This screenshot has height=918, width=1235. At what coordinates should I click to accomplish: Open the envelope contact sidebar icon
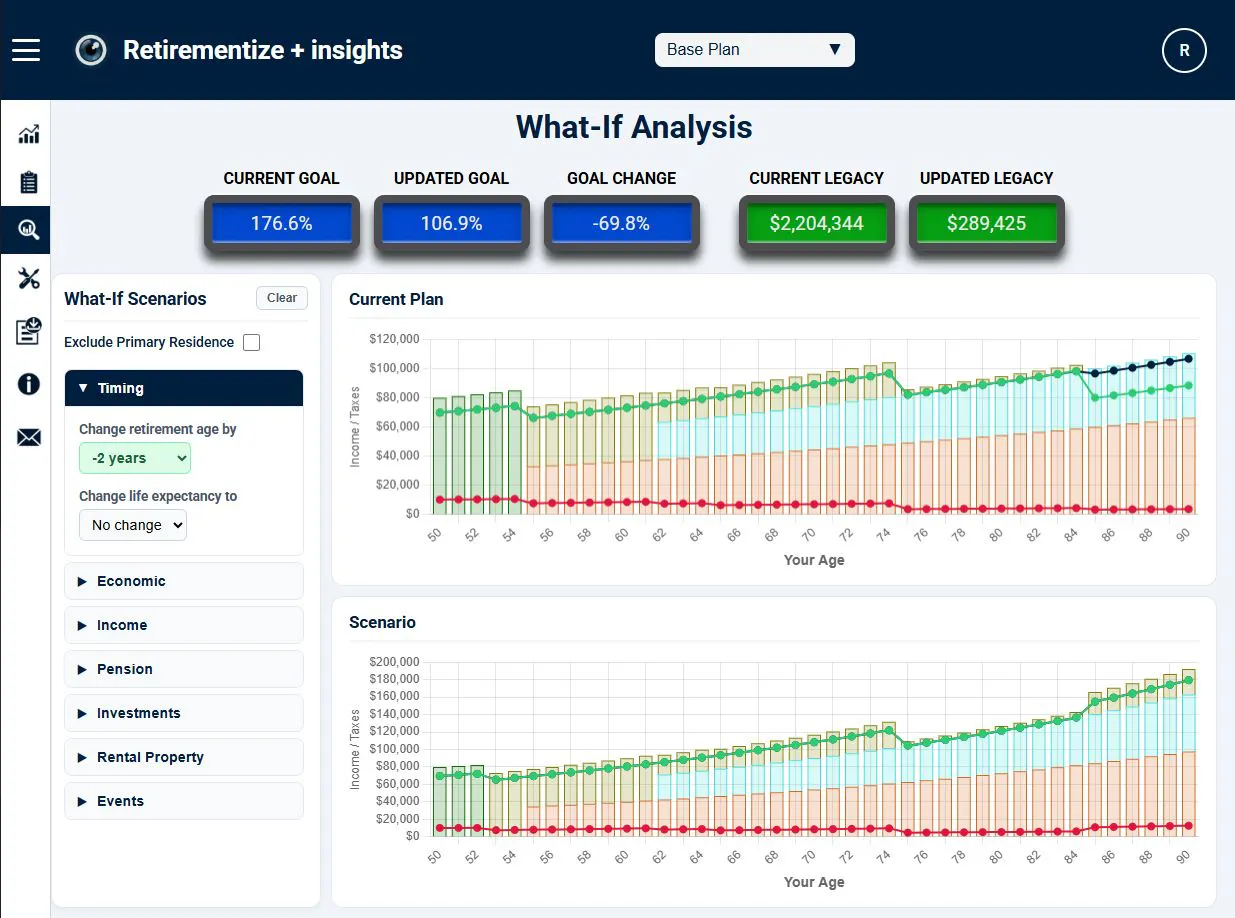click(29, 437)
